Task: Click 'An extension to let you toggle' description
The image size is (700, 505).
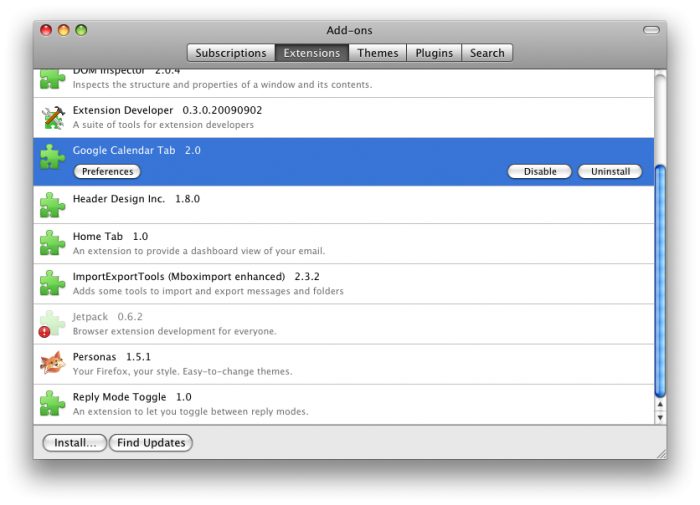Action: [191, 412]
